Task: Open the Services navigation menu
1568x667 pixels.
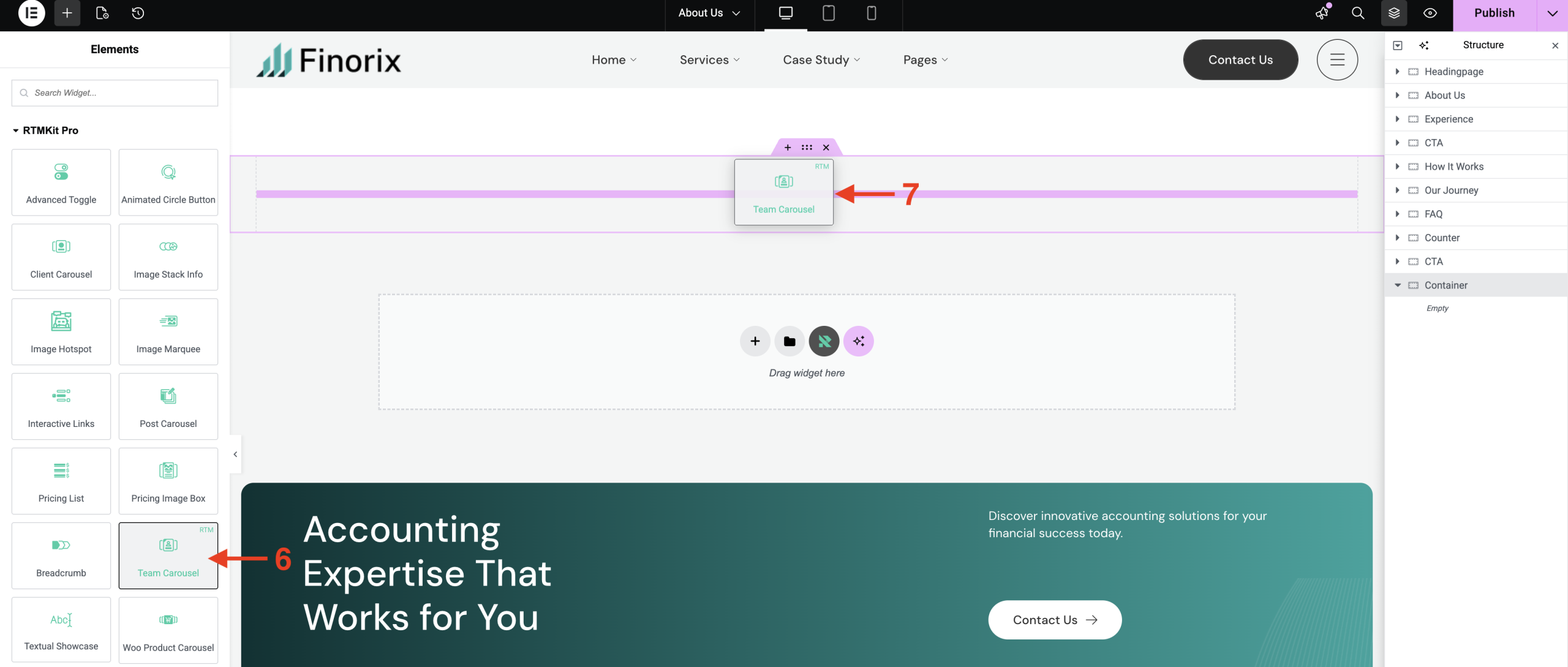Action: click(x=709, y=60)
